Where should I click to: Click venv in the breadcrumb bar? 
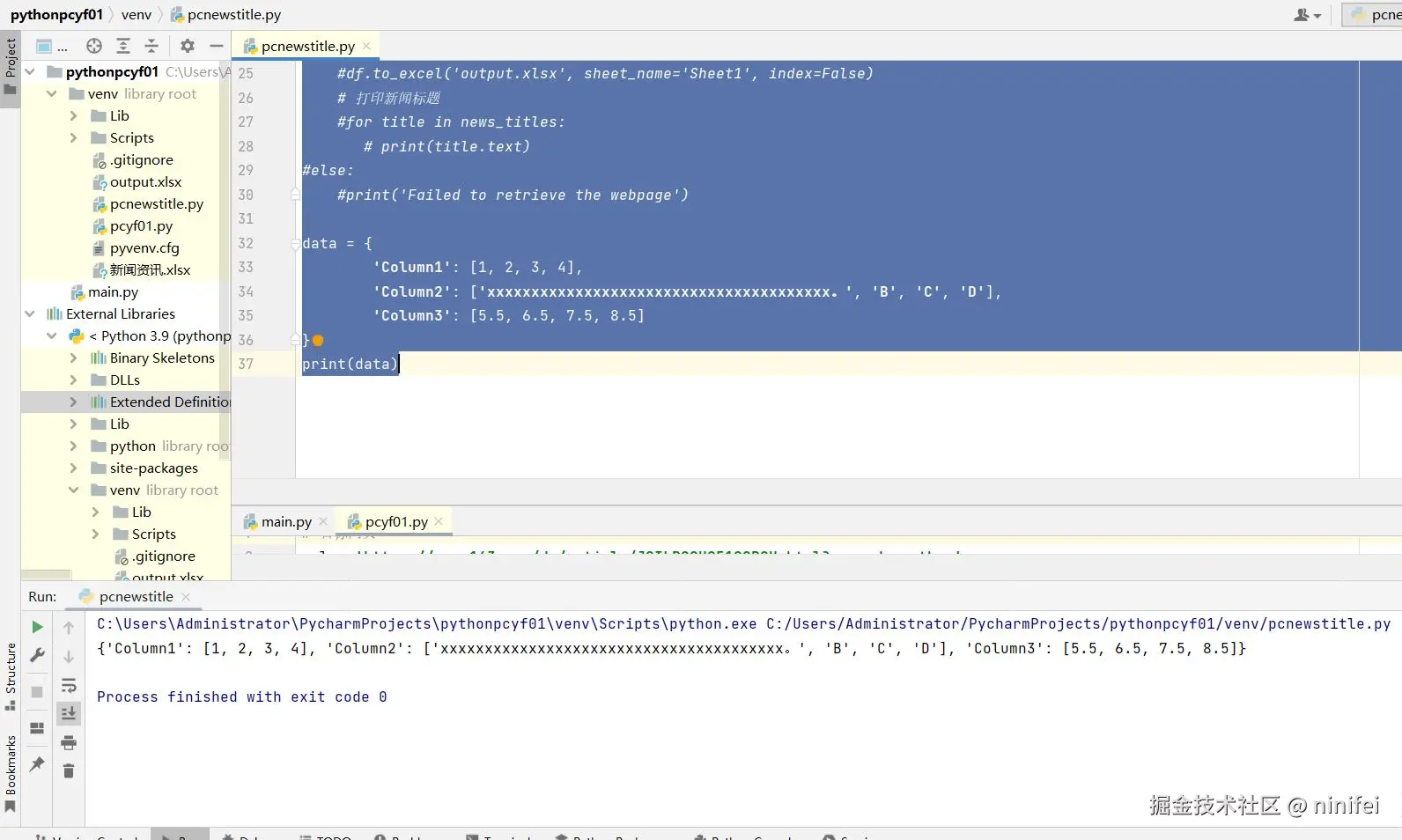tap(137, 15)
